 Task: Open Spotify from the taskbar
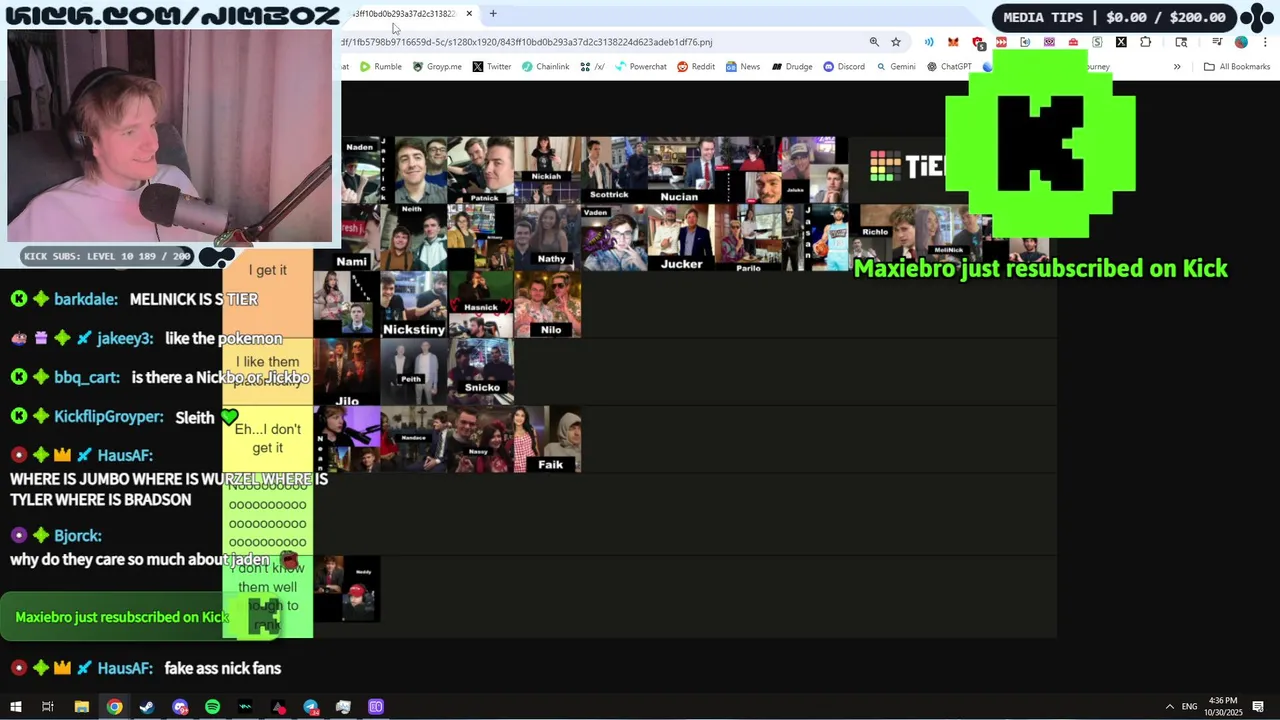click(212, 707)
